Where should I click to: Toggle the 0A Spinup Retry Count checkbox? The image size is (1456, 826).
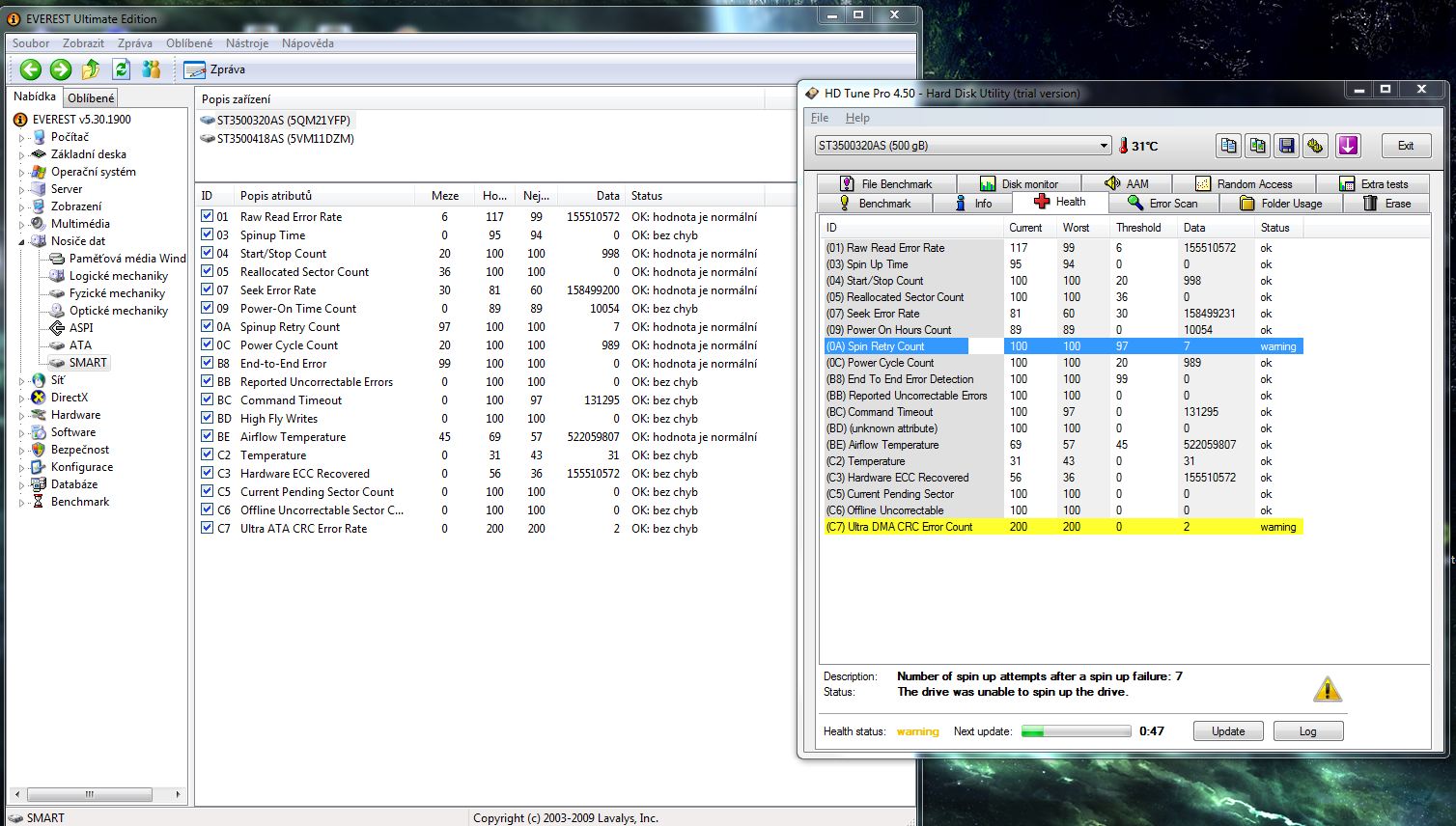tap(207, 327)
